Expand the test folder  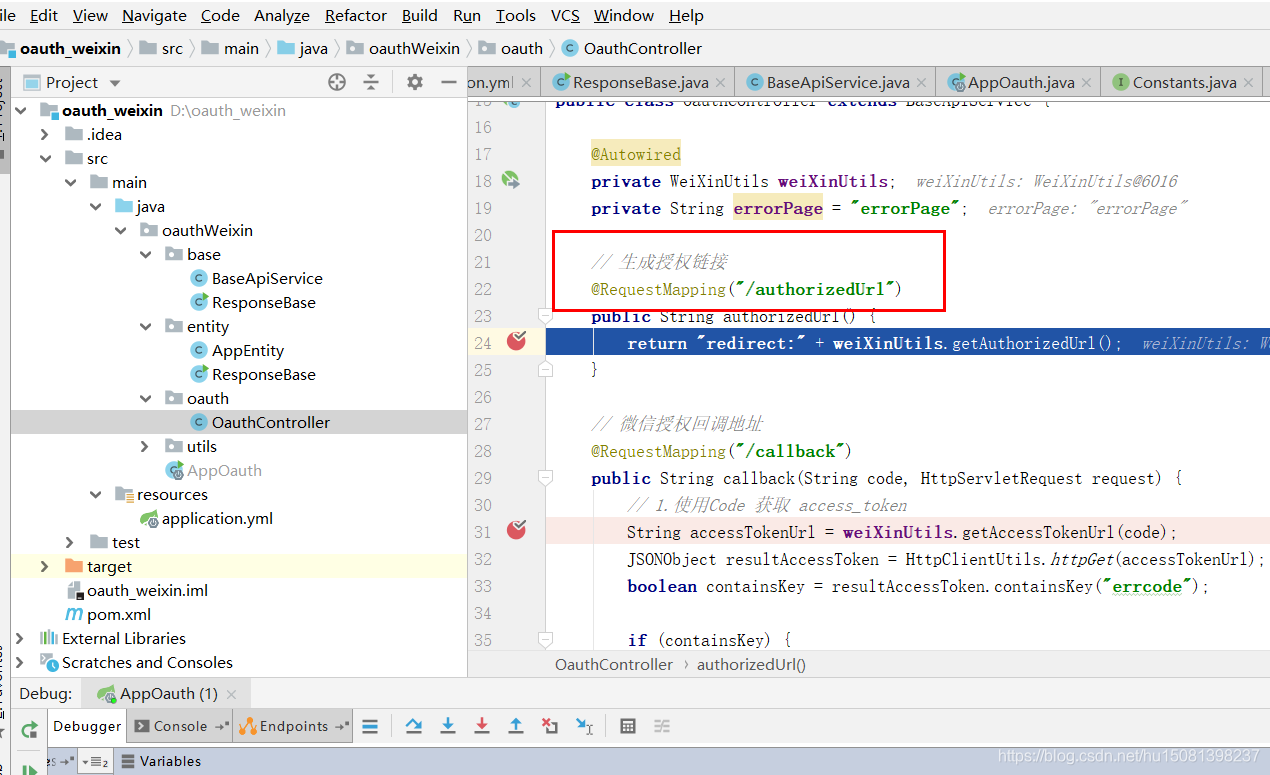click(70, 542)
